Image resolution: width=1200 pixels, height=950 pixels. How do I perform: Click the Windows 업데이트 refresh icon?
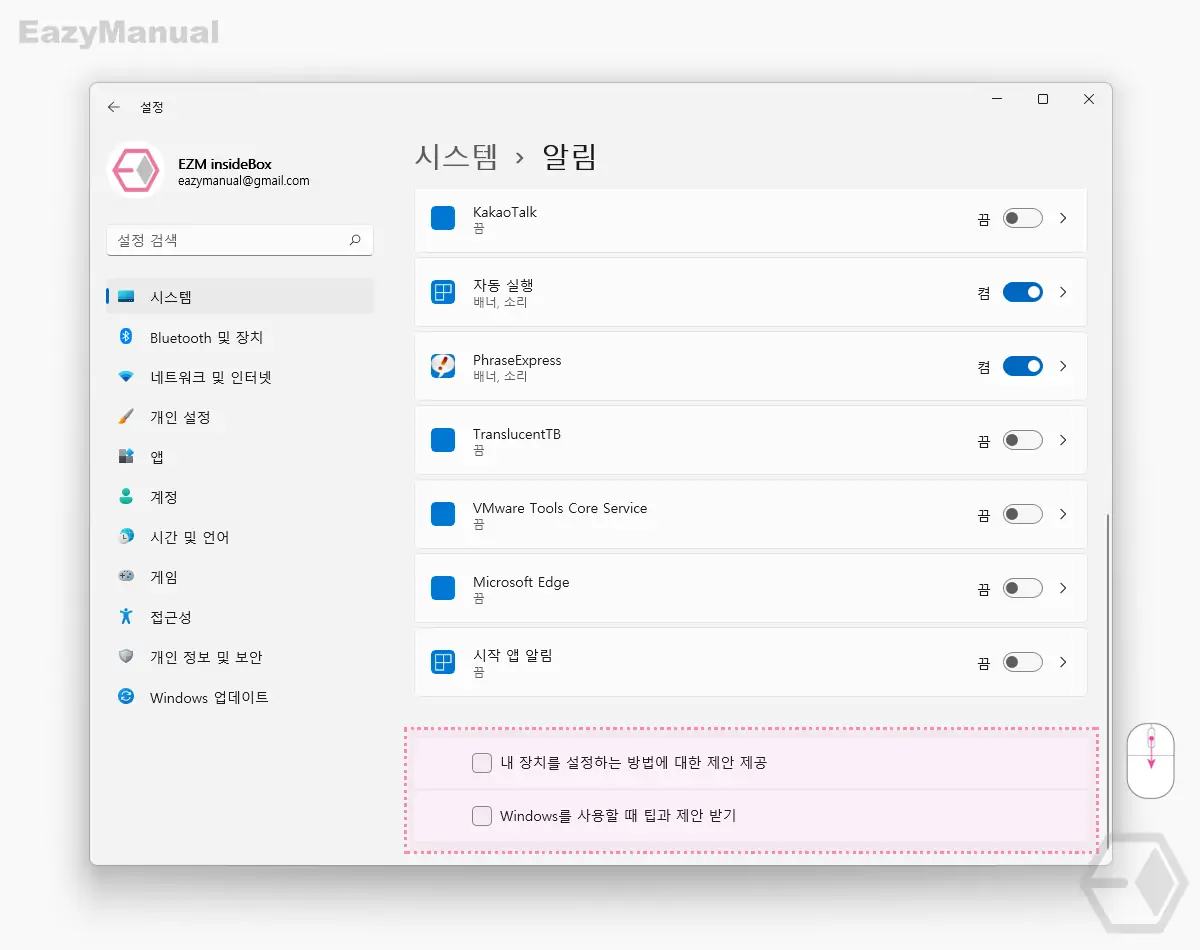[126, 697]
